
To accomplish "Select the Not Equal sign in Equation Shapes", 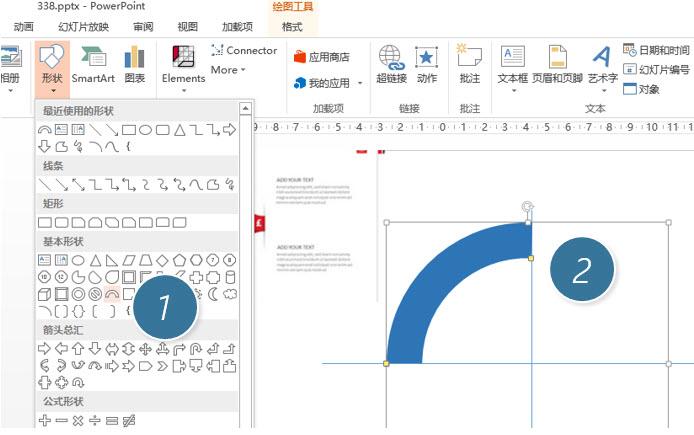I will tap(129, 420).
